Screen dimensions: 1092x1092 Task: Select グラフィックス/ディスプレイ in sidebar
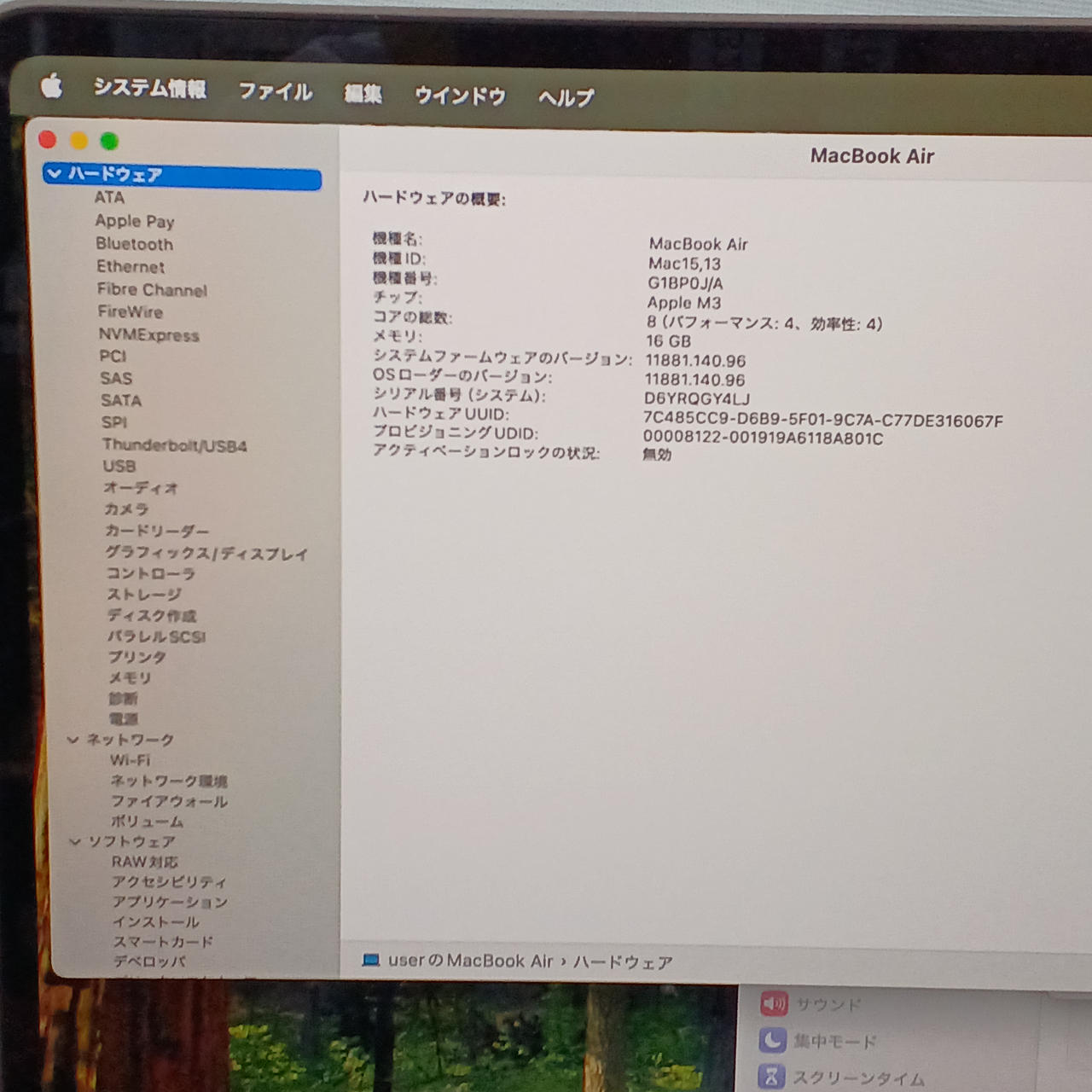(206, 553)
